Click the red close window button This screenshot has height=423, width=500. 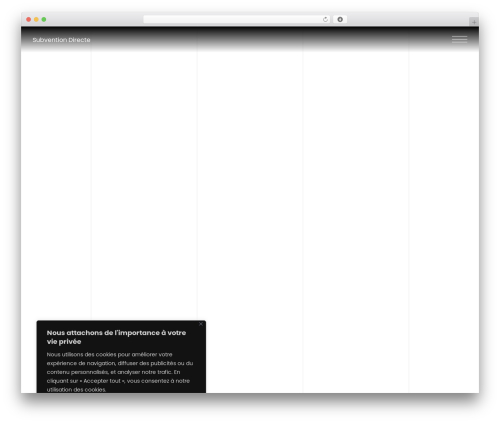tap(29, 19)
